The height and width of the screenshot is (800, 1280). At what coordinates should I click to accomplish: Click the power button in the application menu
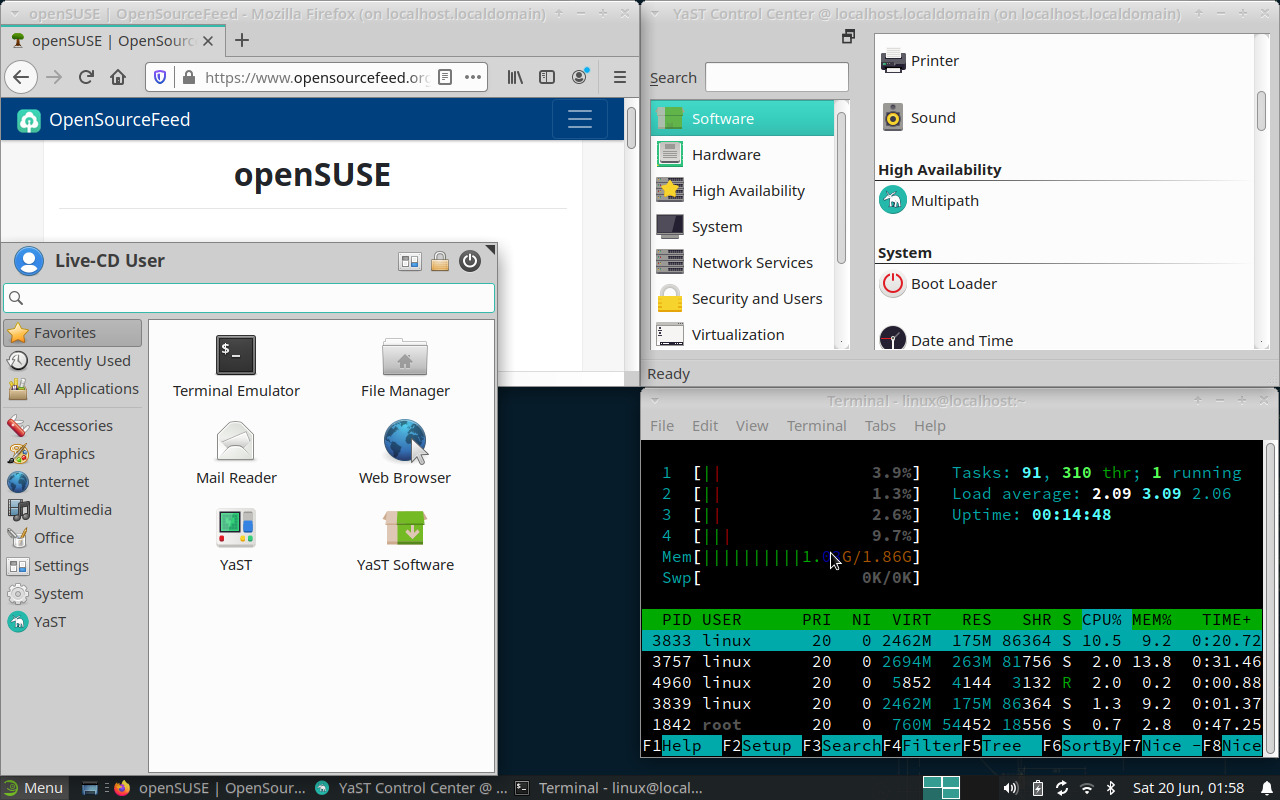pyautogui.click(x=470, y=261)
